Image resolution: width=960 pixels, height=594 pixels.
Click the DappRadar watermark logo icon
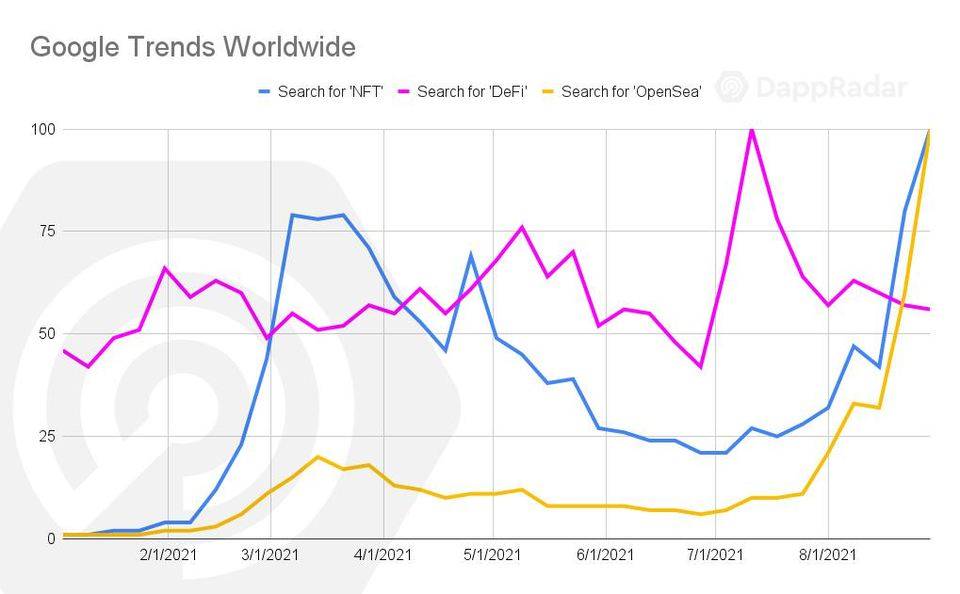[x=732, y=86]
